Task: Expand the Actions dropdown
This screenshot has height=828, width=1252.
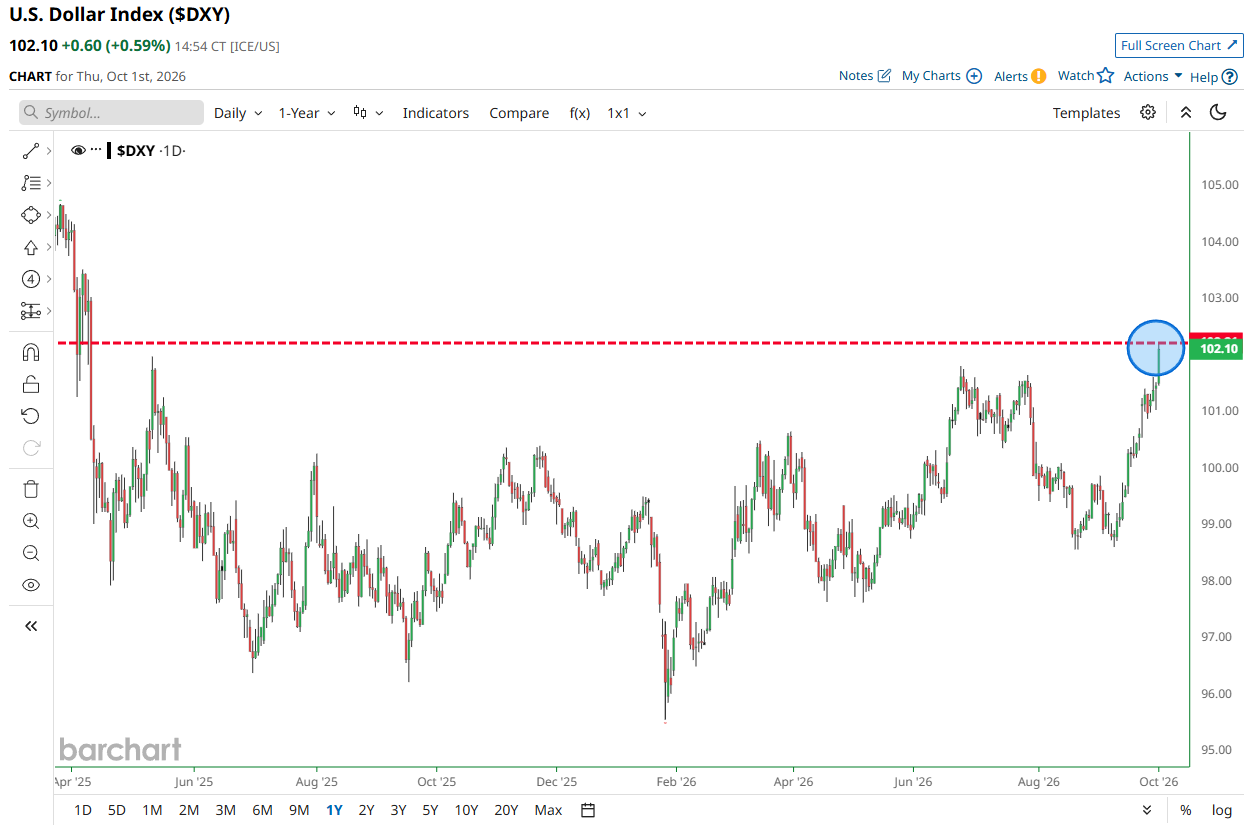Action: [x=1153, y=76]
